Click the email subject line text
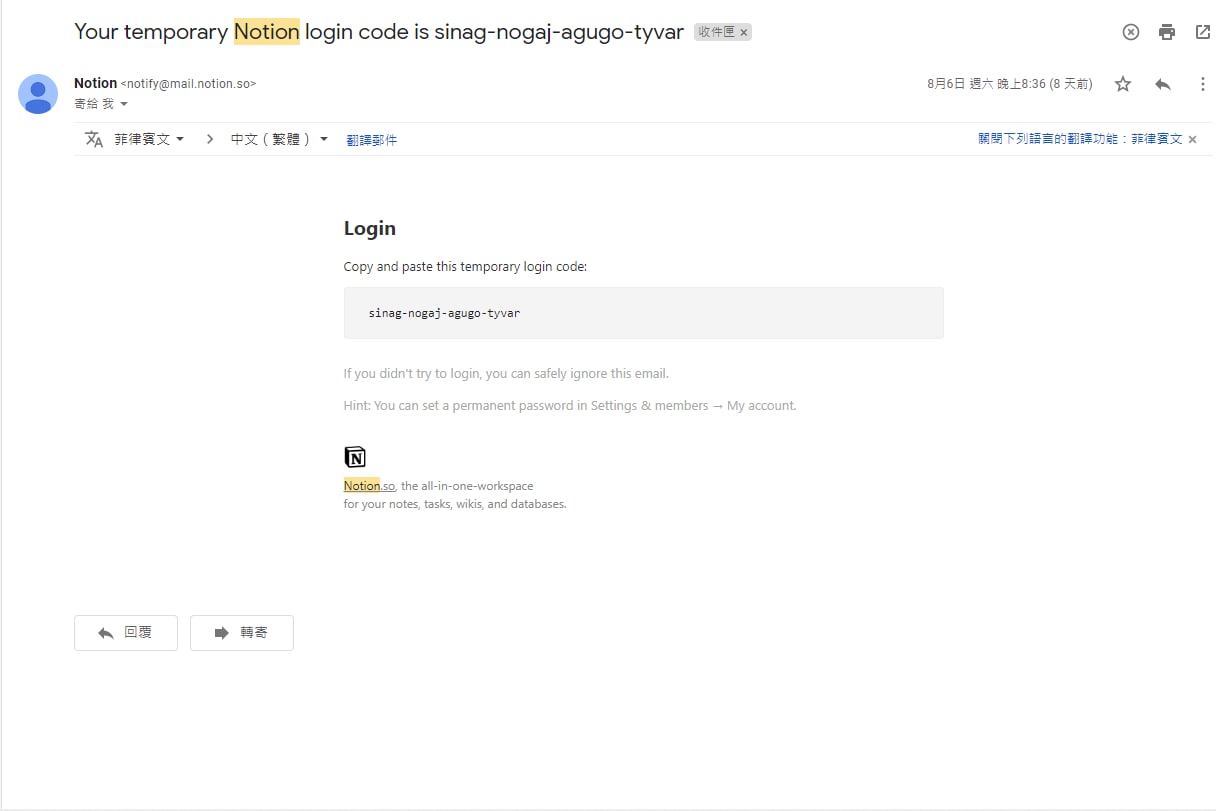 click(379, 32)
